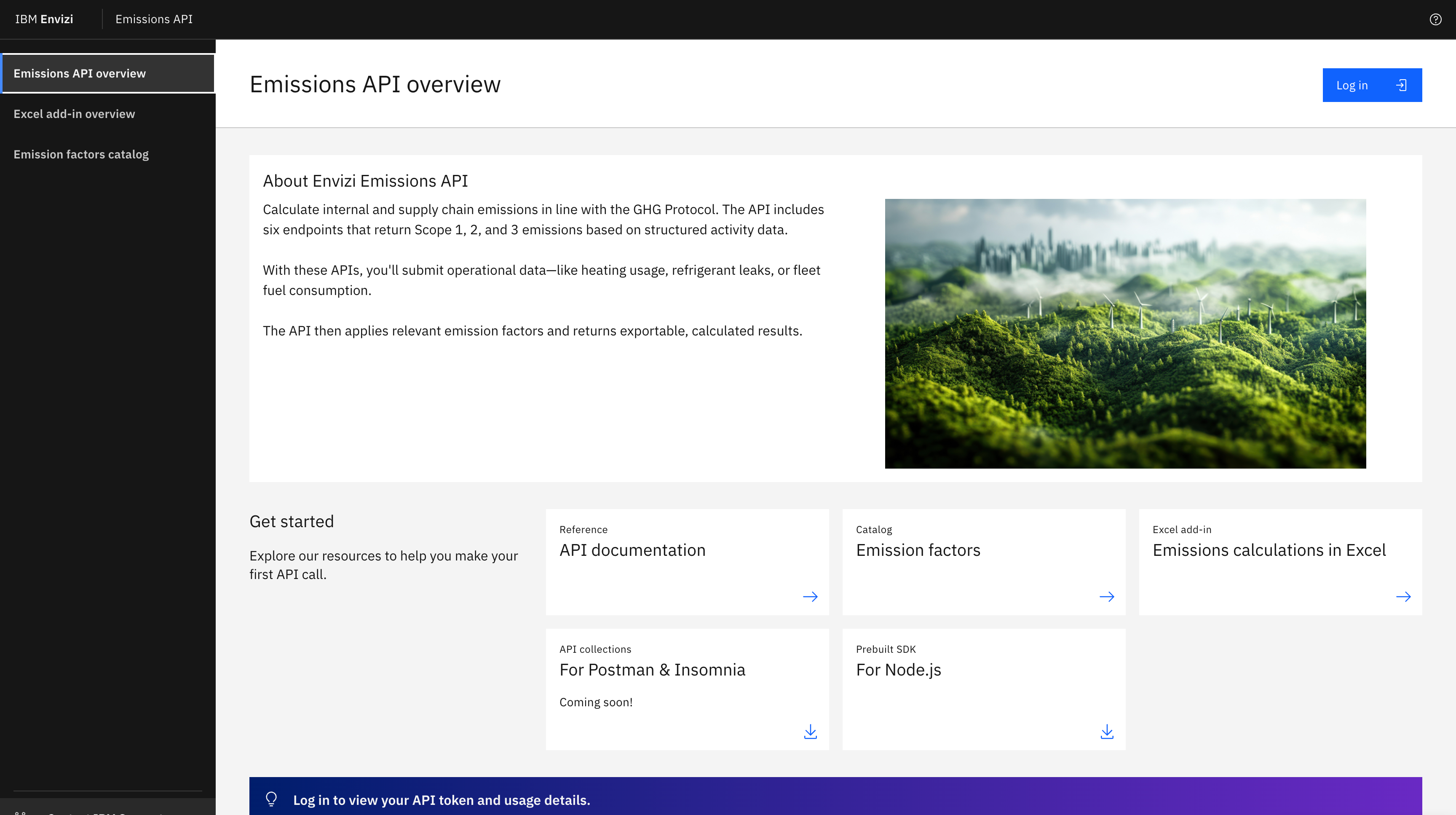
Task: Open the For Node.js prebuilt SDK card
Action: coord(984,689)
